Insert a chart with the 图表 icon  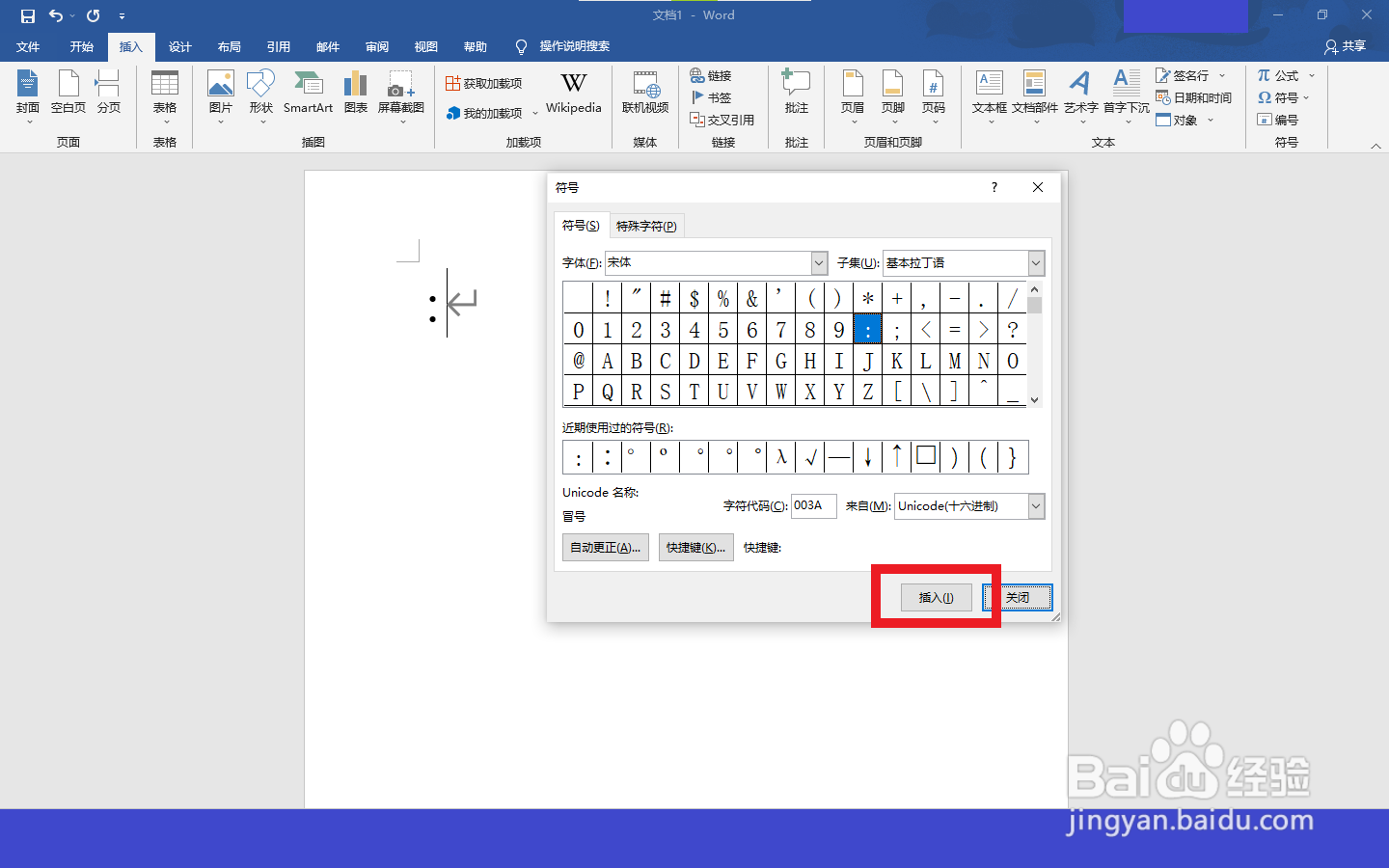[354, 92]
